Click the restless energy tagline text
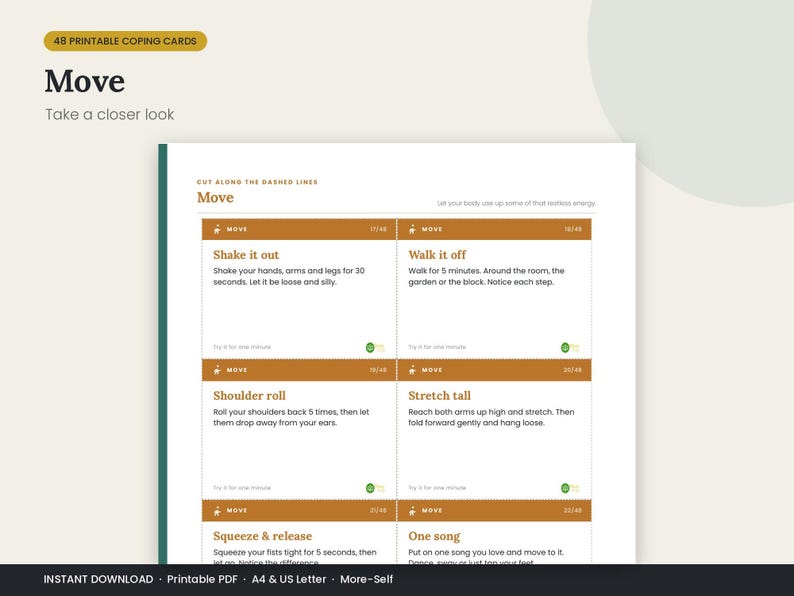The width and height of the screenshot is (794, 596). (517, 203)
